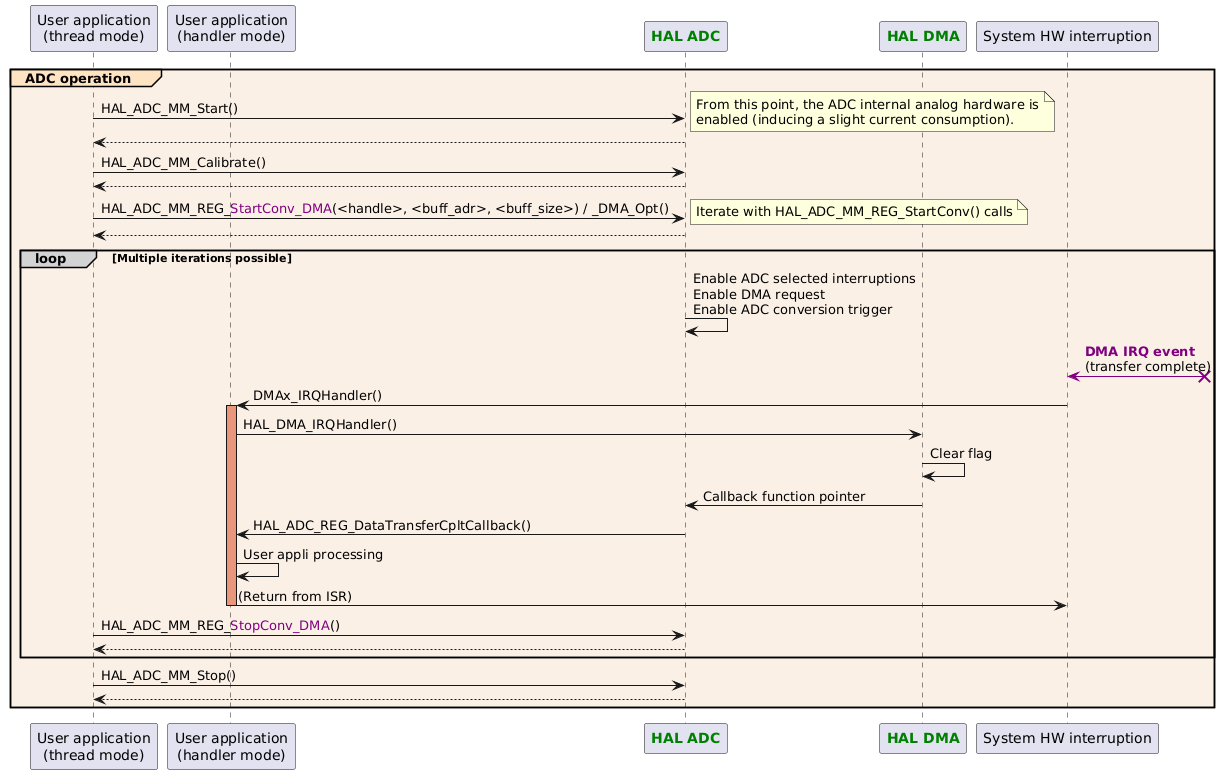1219x774 pixels.
Task: Select the 'Enable DMA request' text line
Action: click(759, 294)
